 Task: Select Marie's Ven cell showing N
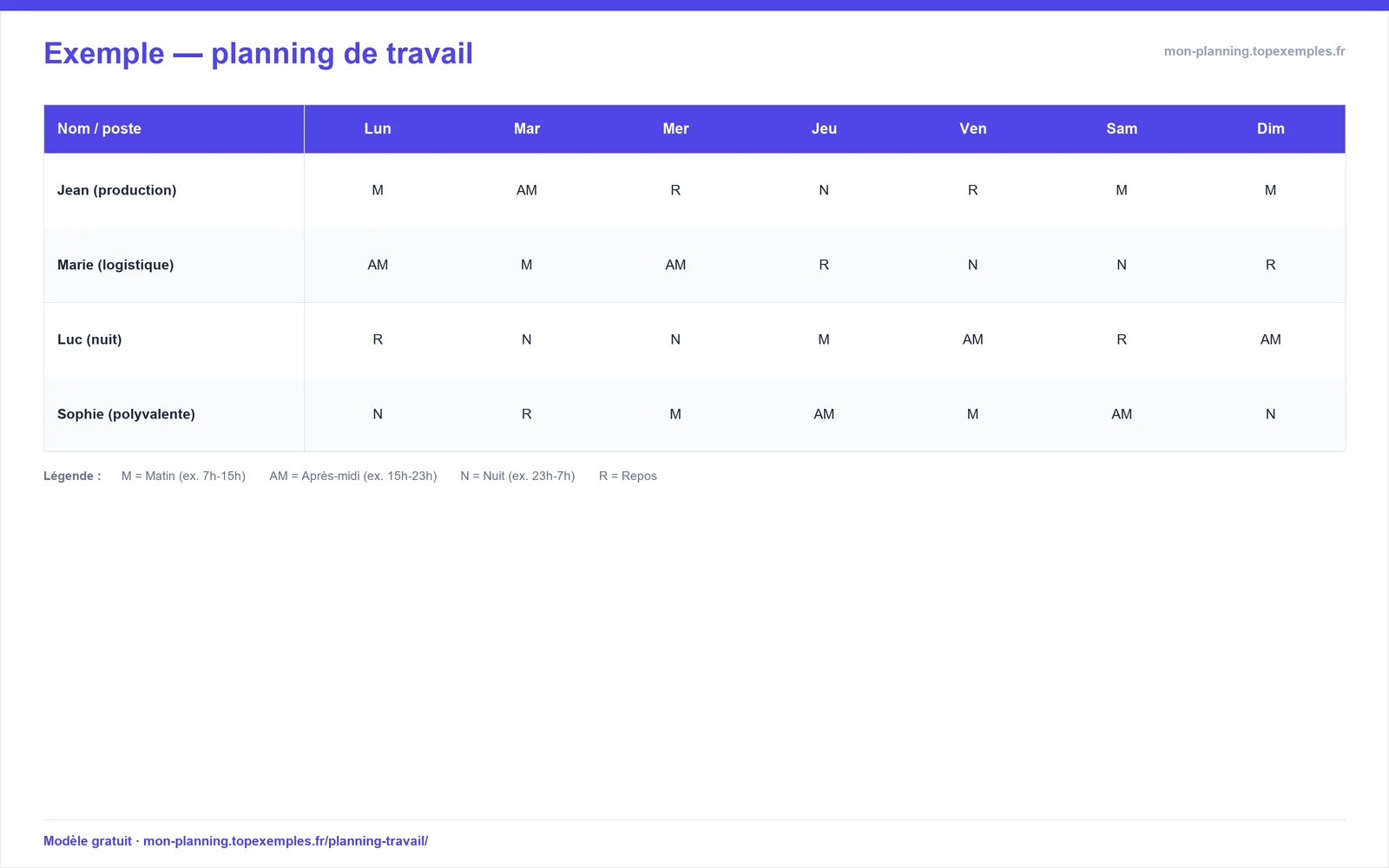tap(973, 265)
